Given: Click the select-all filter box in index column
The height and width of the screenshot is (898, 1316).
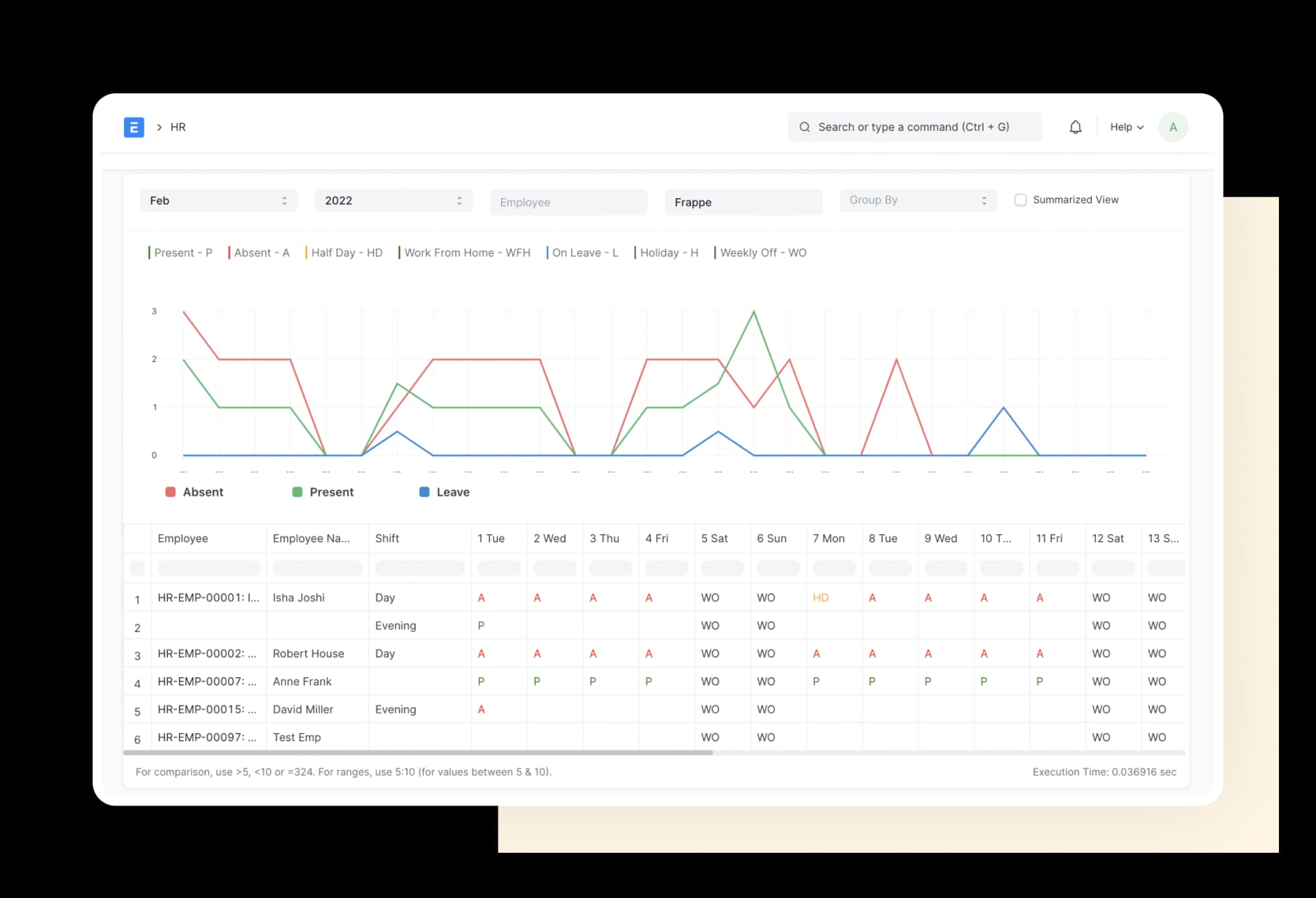Looking at the screenshot, I should 137,568.
